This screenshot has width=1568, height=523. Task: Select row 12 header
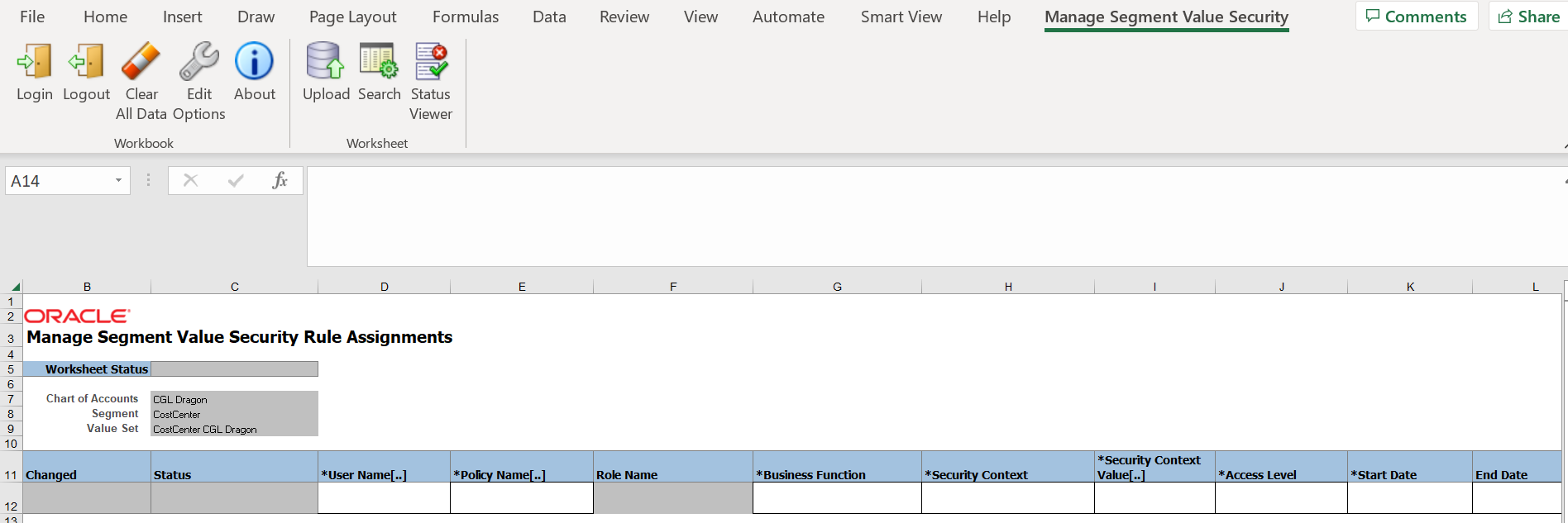tap(11, 498)
